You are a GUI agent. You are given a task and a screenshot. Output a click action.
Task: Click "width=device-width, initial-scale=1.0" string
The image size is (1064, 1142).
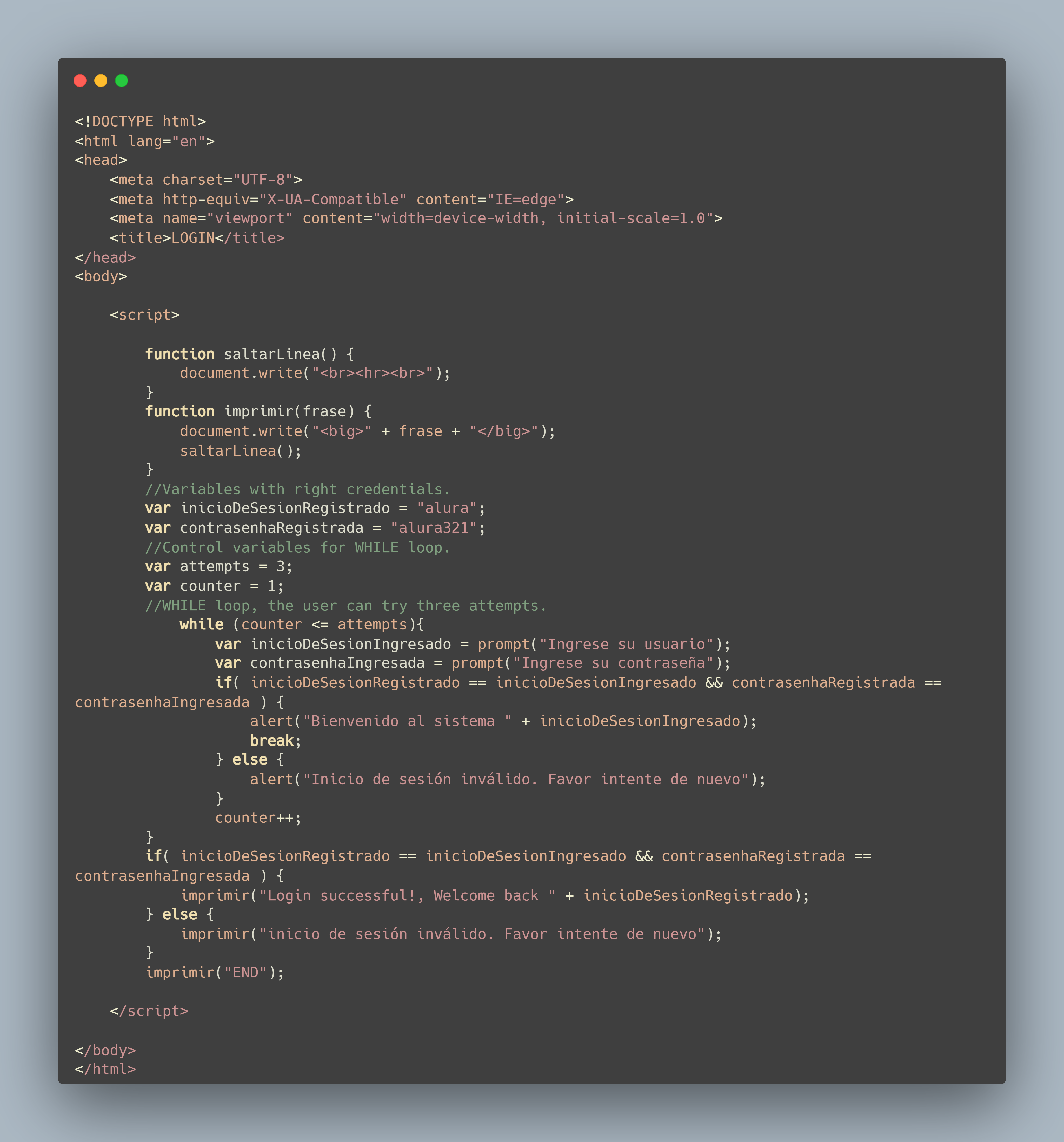(x=543, y=218)
